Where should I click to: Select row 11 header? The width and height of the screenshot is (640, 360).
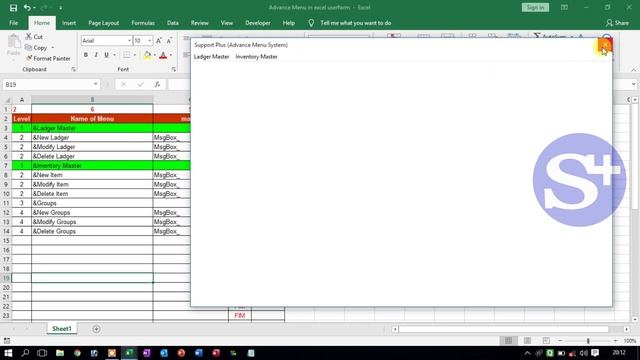coord(6,203)
